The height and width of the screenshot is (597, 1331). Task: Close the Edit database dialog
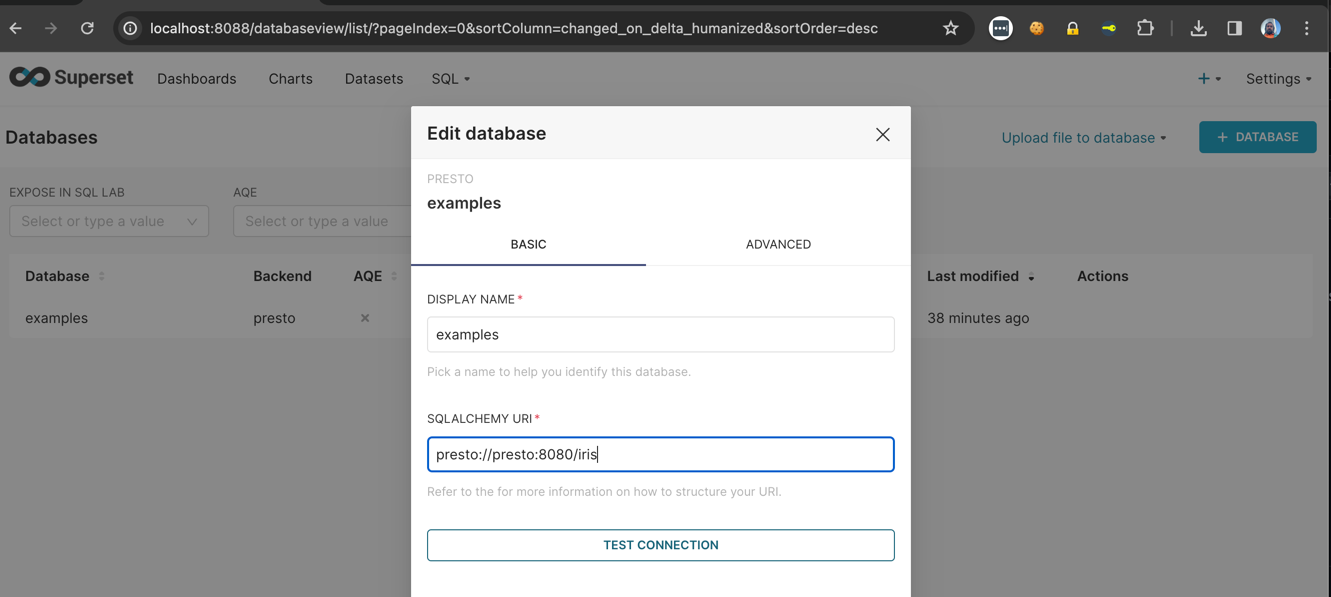(x=882, y=134)
